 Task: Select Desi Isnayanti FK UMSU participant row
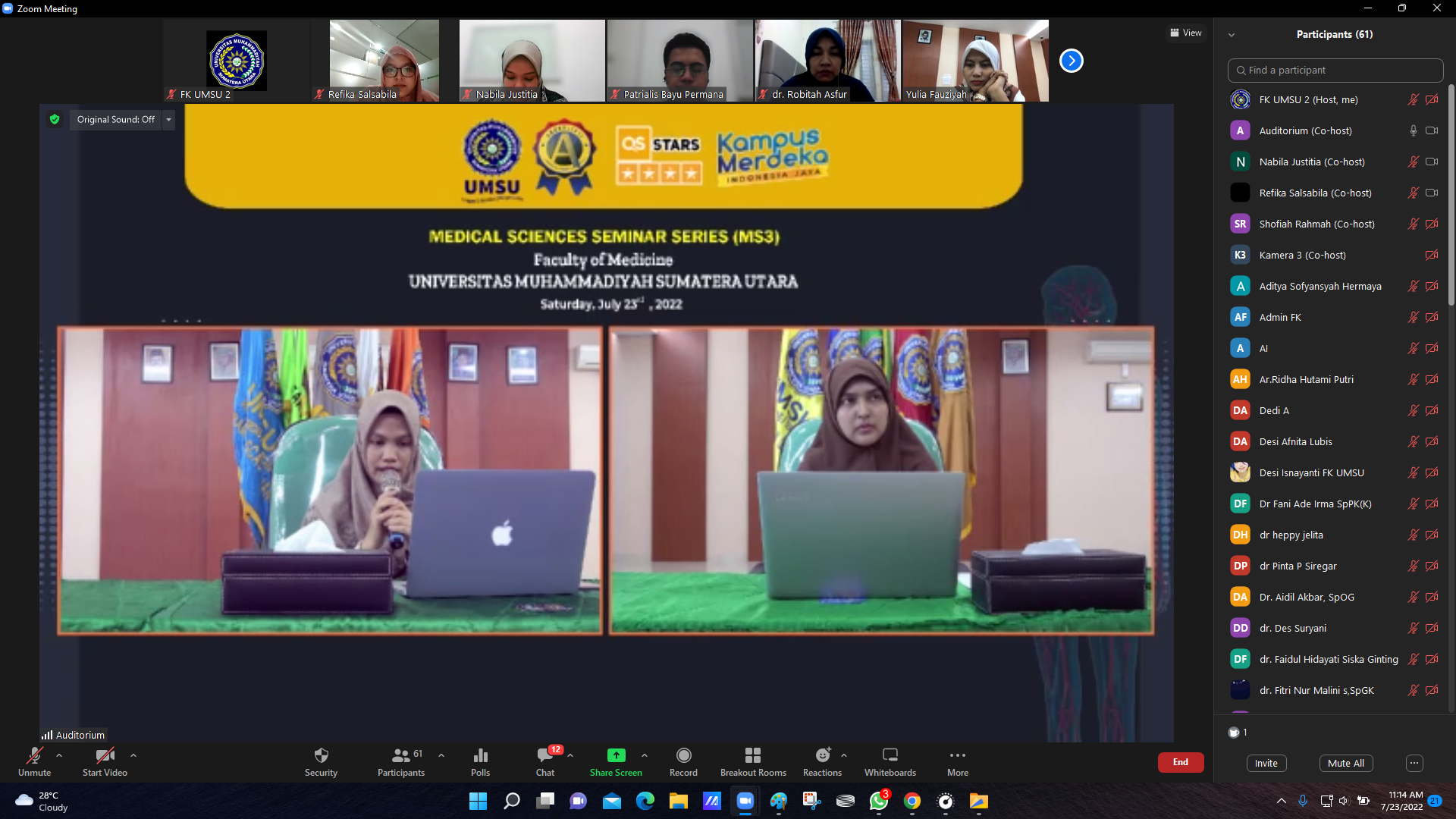tap(1335, 472)
